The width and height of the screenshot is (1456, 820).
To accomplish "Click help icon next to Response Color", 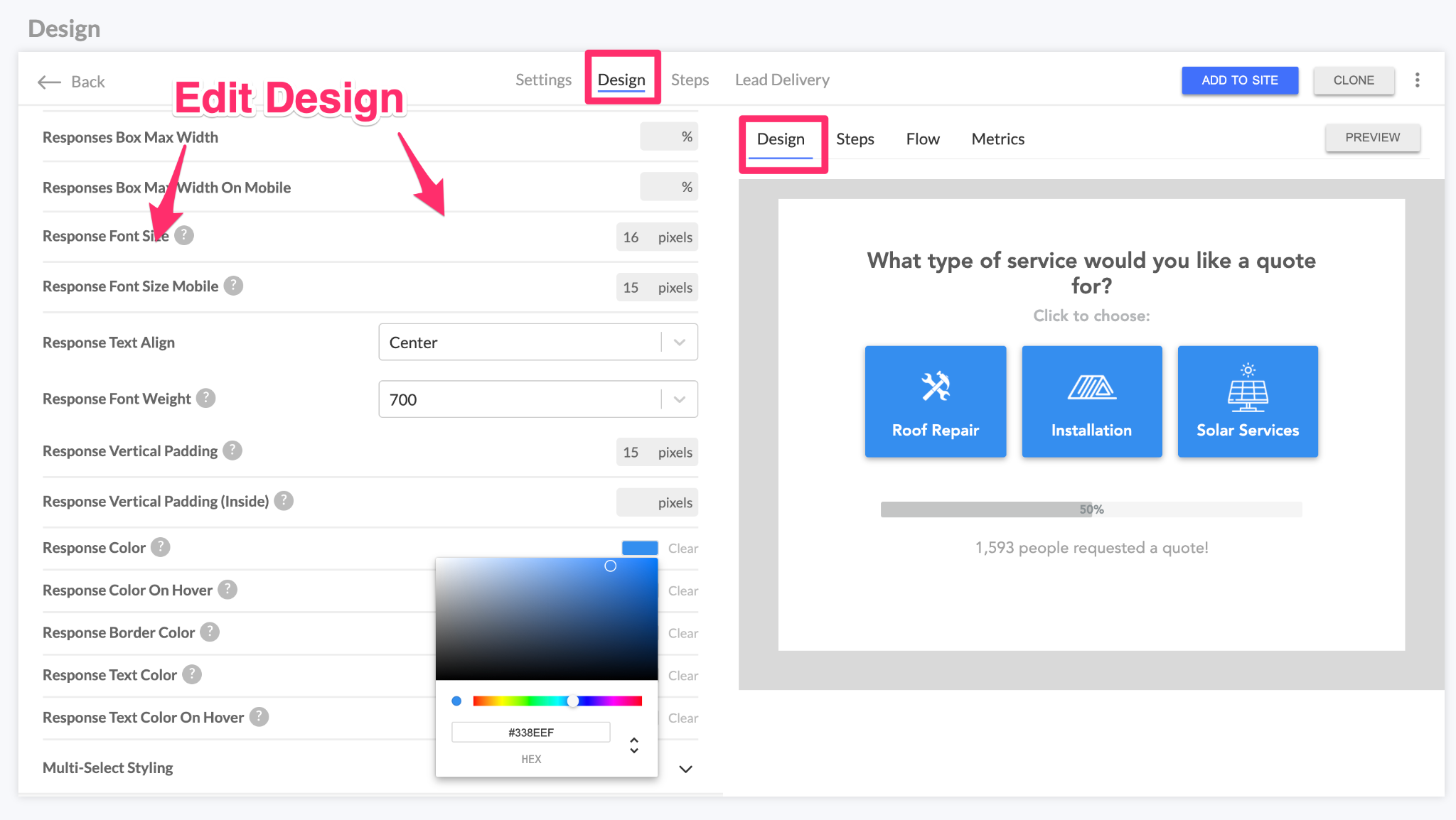I will 161,547.
